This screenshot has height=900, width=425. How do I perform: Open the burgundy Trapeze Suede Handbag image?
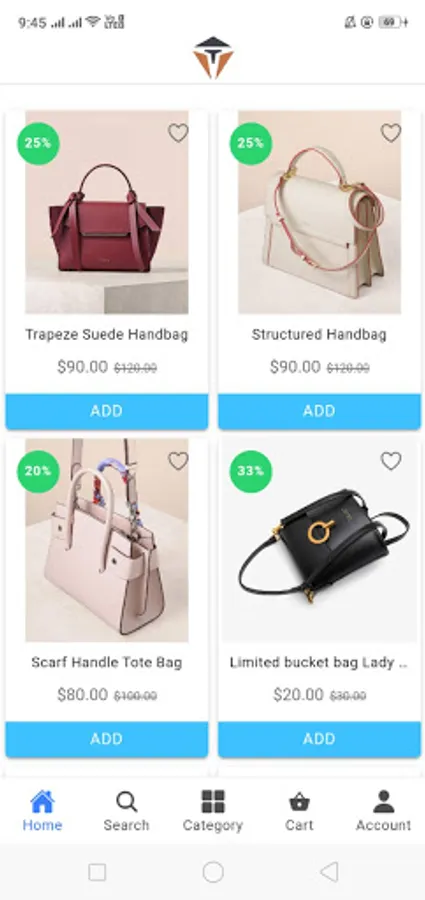click(x=107, y=212)
